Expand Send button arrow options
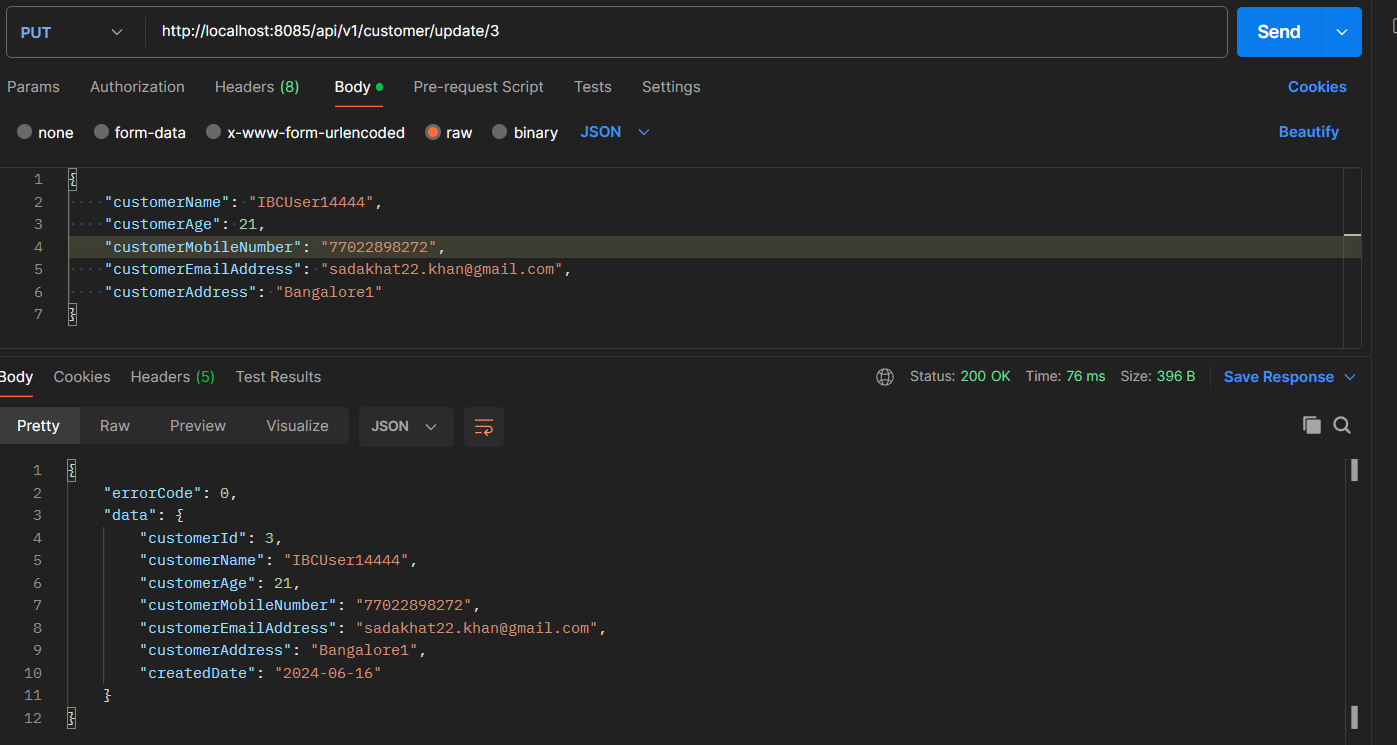 click(x=1341, y=32)
